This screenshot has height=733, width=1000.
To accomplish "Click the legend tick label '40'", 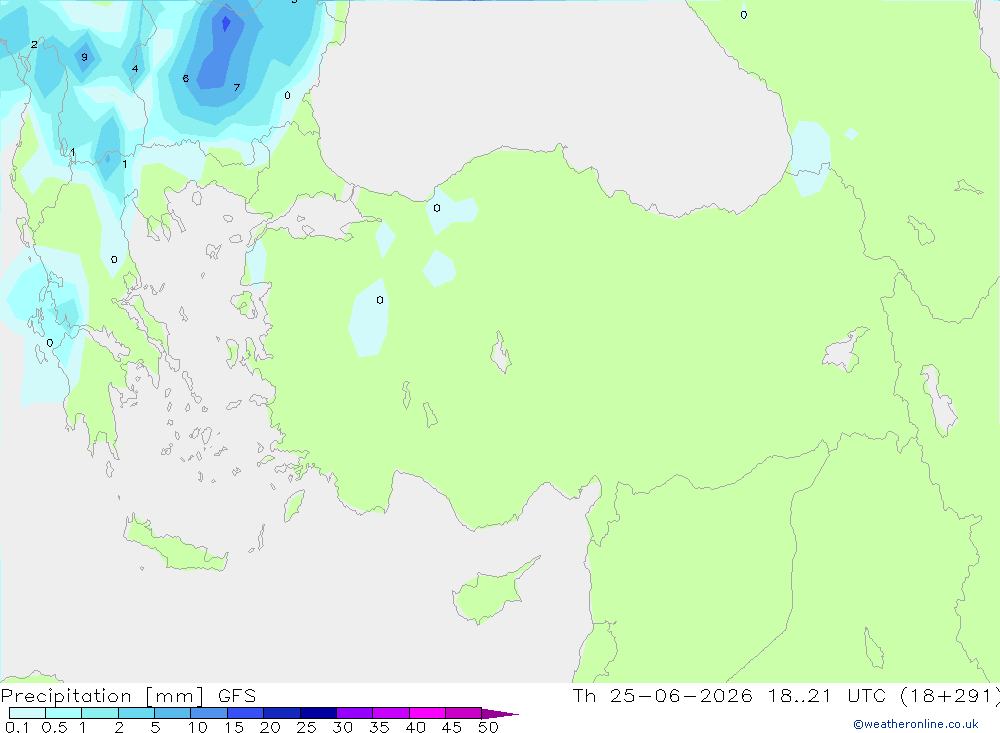I will (415, 727).
